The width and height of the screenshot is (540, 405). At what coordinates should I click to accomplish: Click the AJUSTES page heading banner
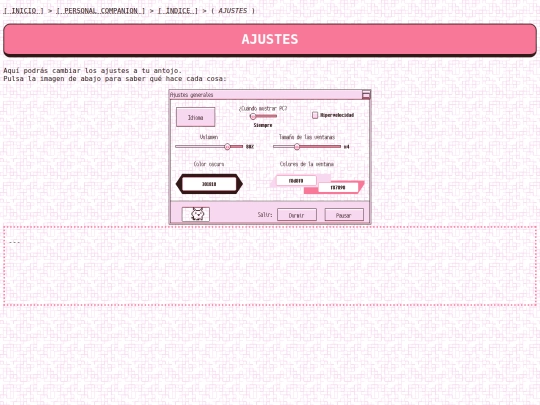270,40
